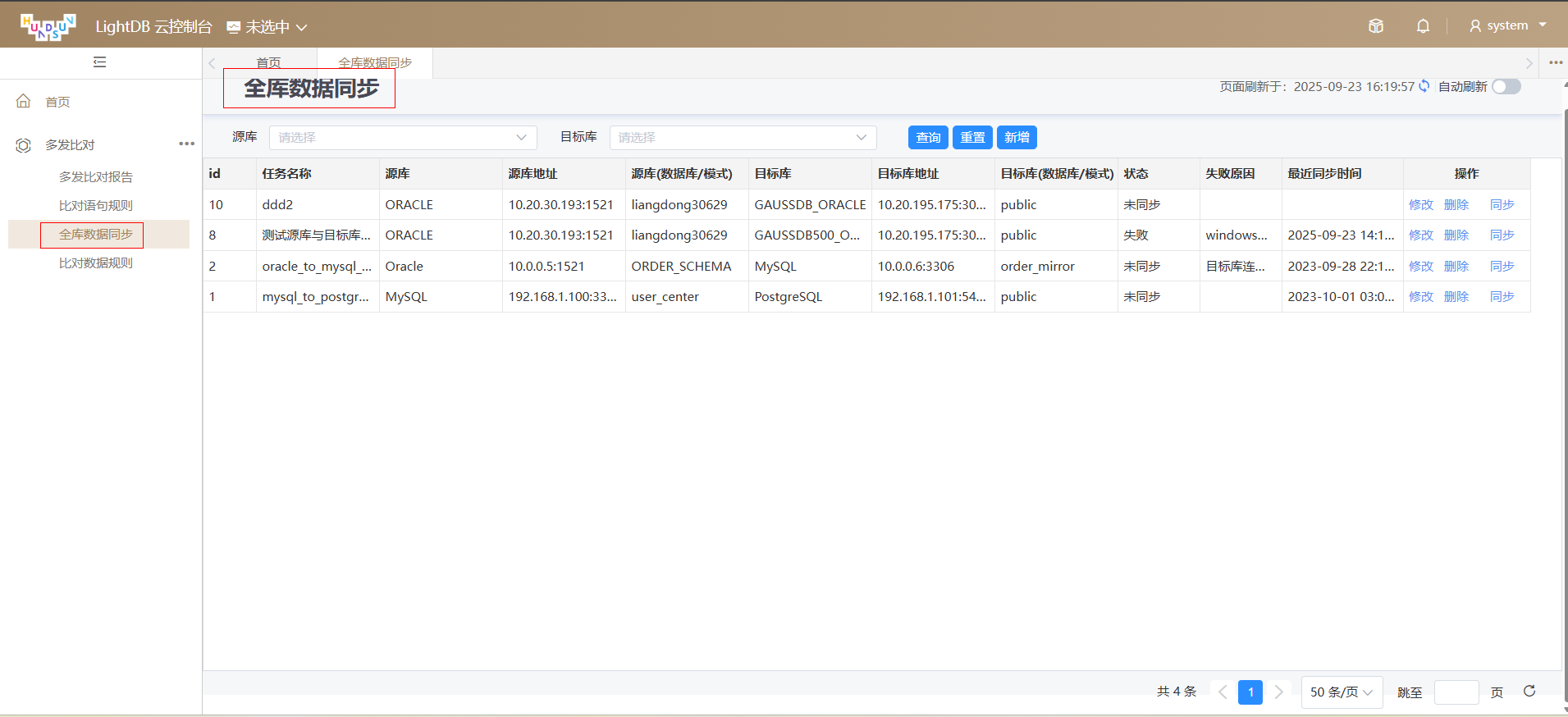Open the system user account dropdown
1568x717 pixels.
1507,26
